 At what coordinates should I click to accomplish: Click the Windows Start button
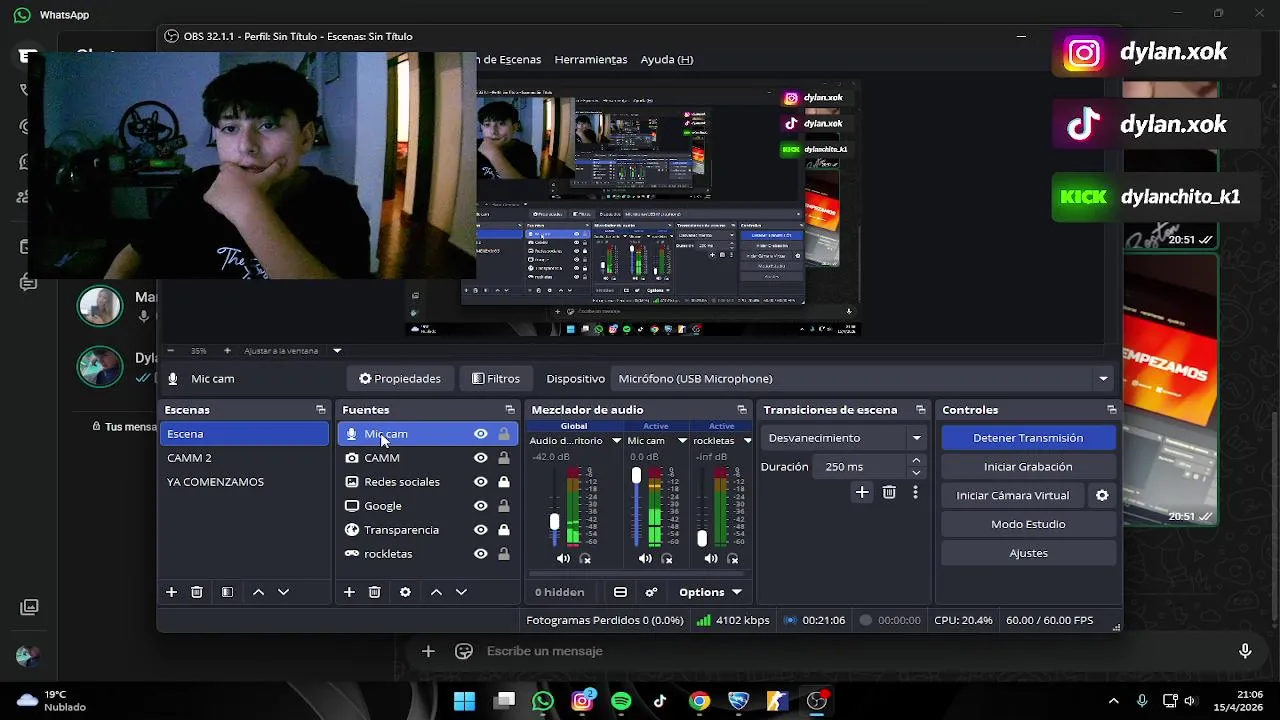tap(465, 701)
